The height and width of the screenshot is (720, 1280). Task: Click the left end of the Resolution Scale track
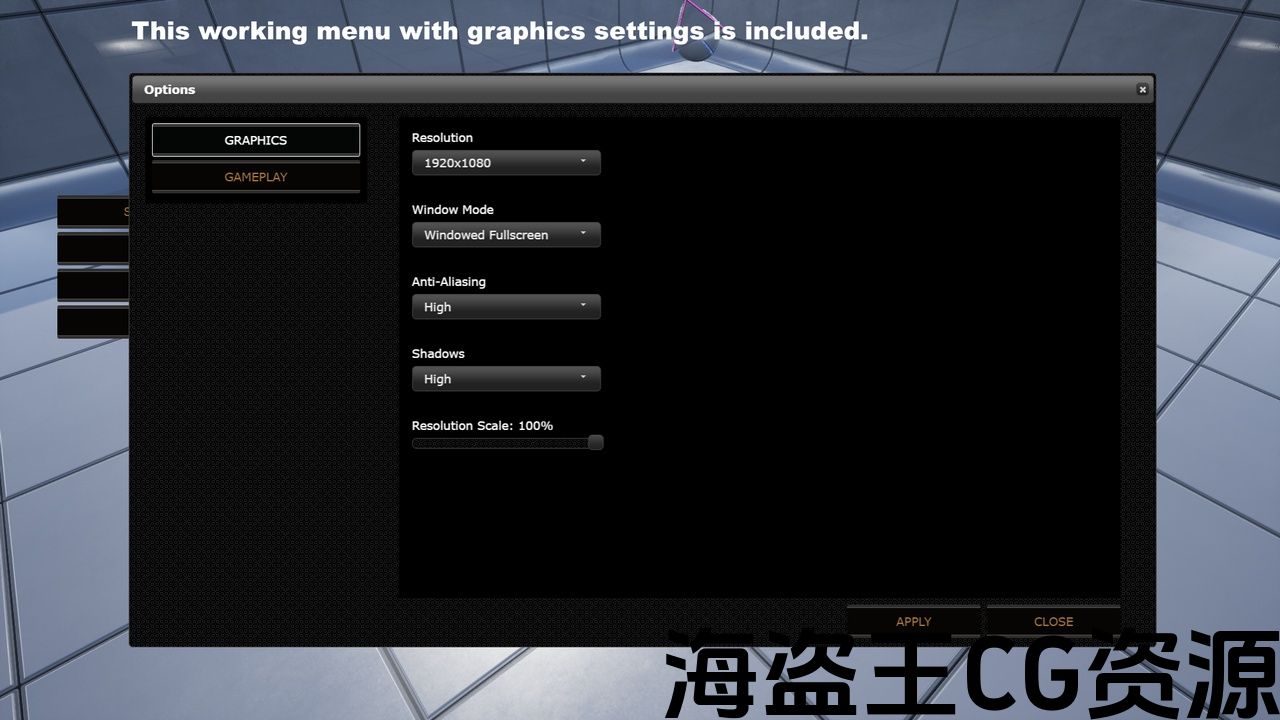[x=416, y=443]
